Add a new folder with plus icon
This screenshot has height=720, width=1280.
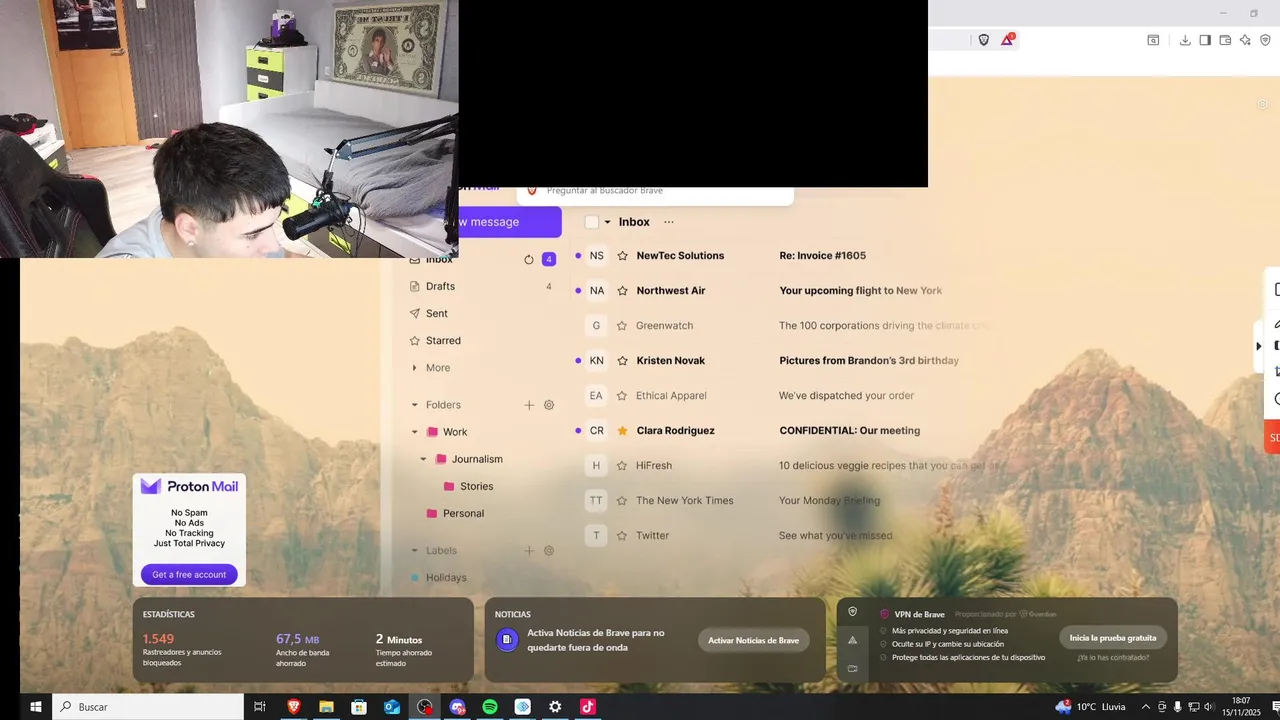click(x=529, y=405)
